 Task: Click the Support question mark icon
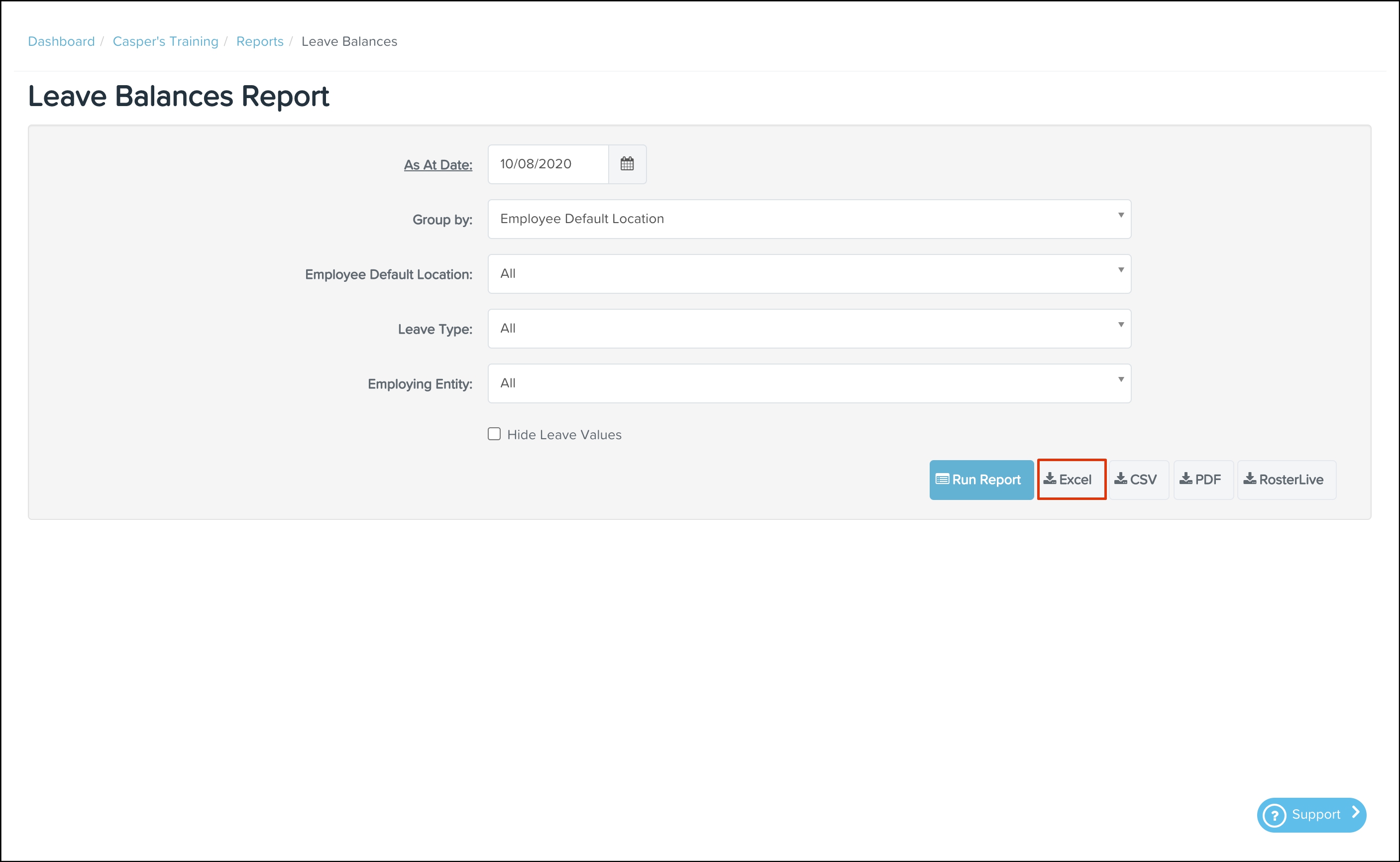[x=1275, y=815]
